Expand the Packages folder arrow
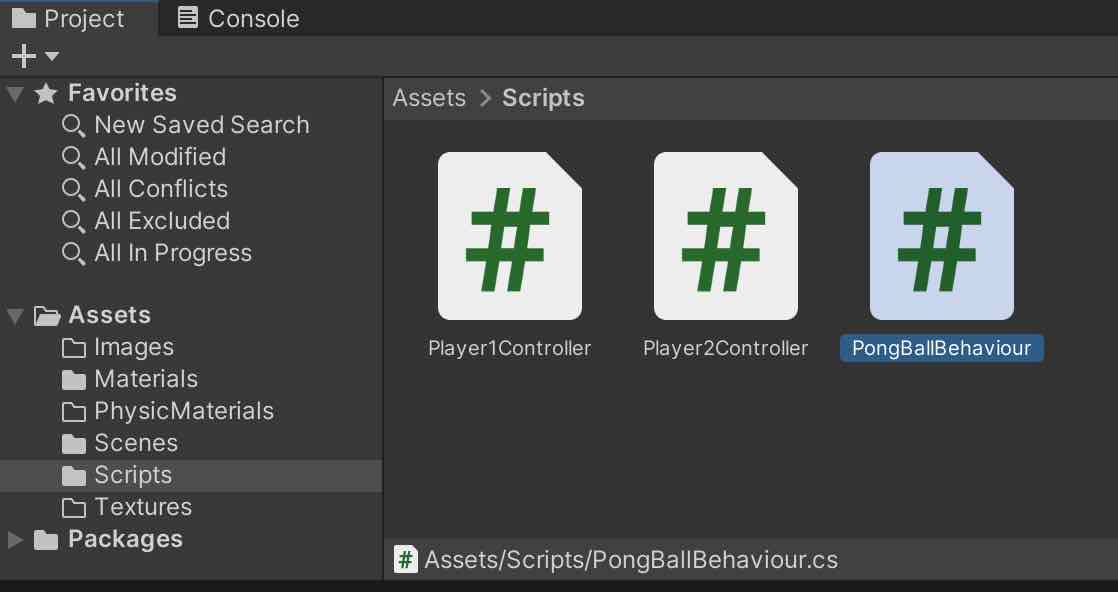The image size is (1118, 592). 15,540
